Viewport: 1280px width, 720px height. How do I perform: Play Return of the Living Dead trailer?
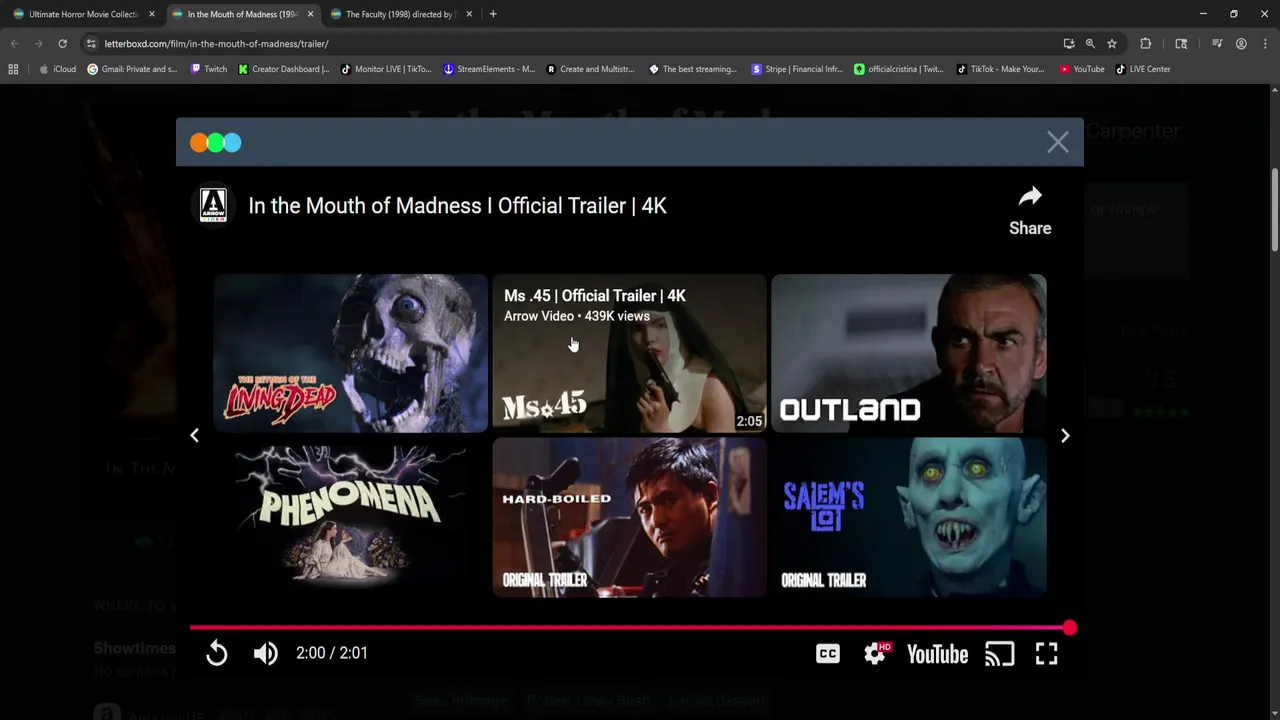tap(350, 353)
